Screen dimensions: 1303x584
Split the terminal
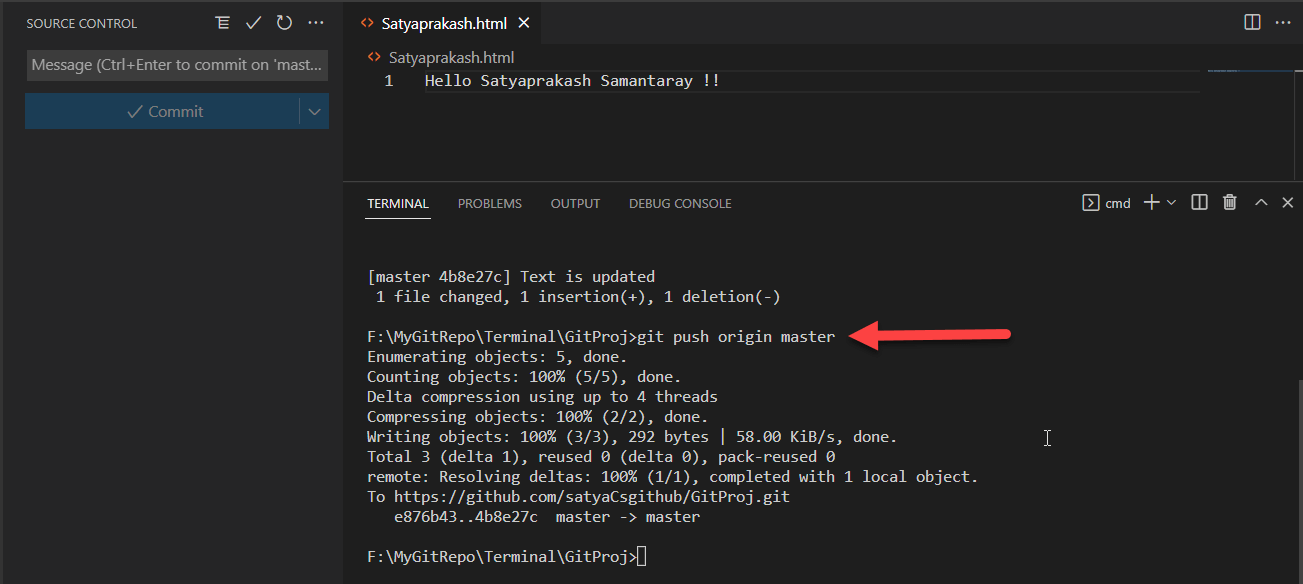(x=1199, y=202)
